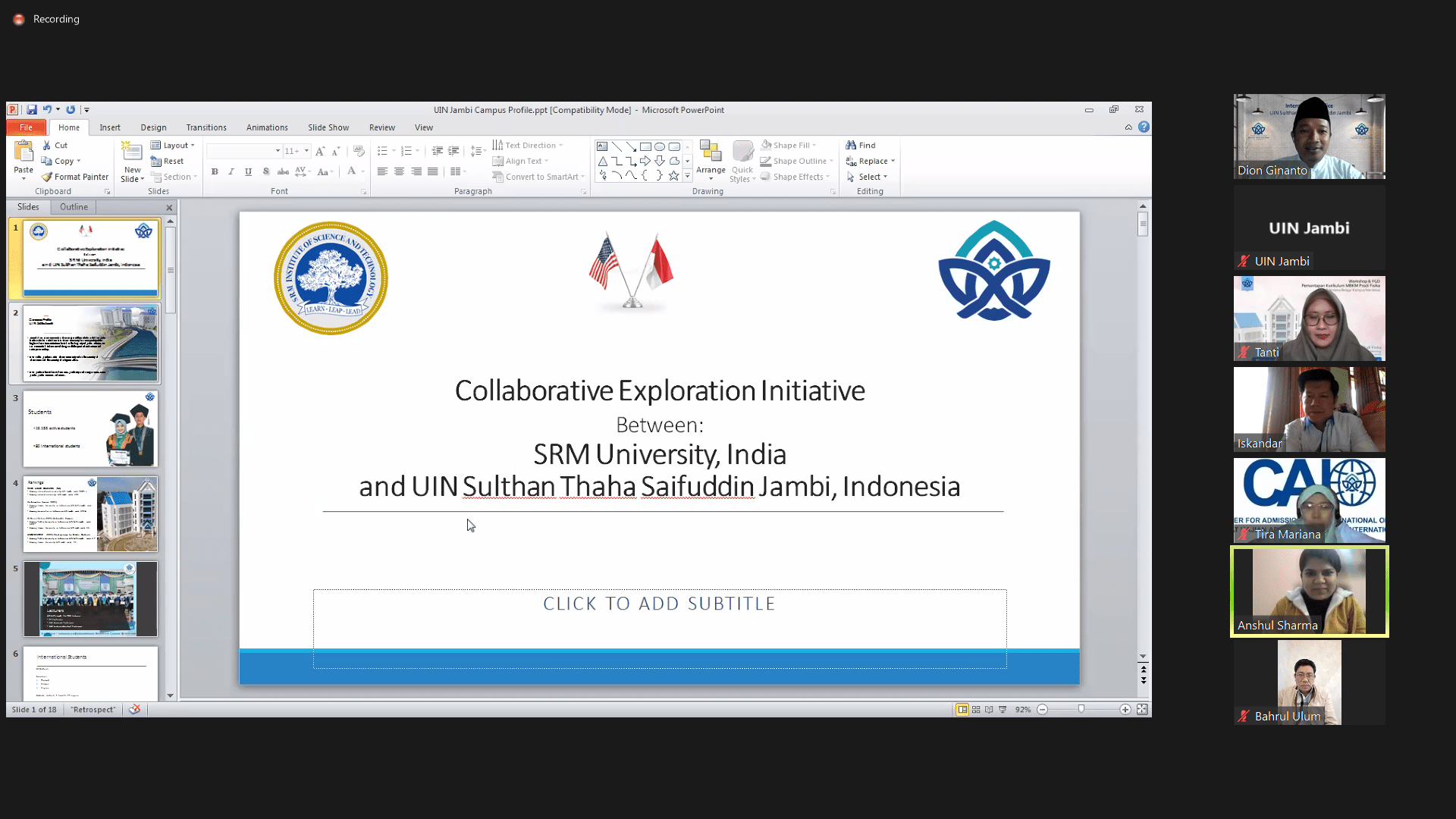Open the font size dropdown
The image size is (1456, 819).
pyautogui.click(x=306, y=151)
